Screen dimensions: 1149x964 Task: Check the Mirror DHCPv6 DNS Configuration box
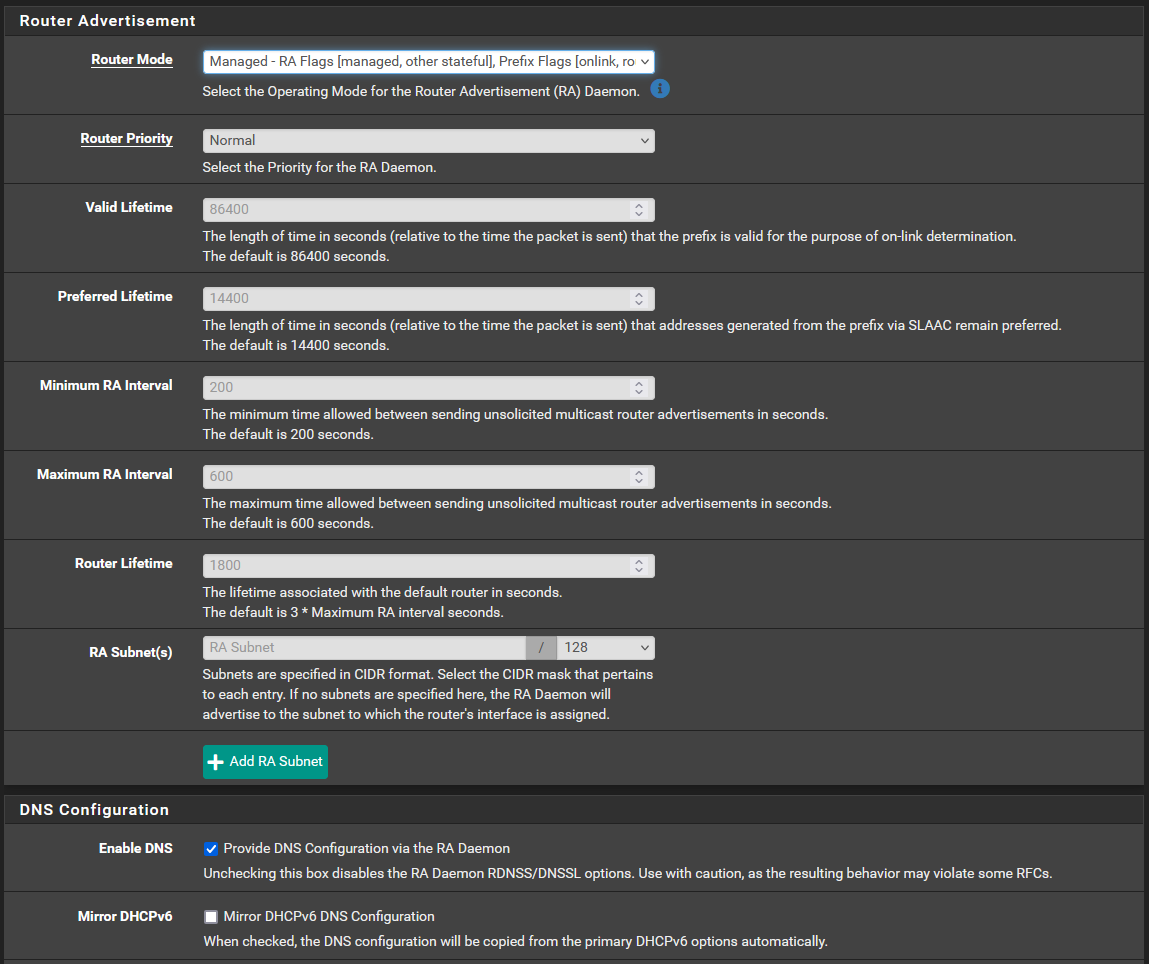pos(211,917)
